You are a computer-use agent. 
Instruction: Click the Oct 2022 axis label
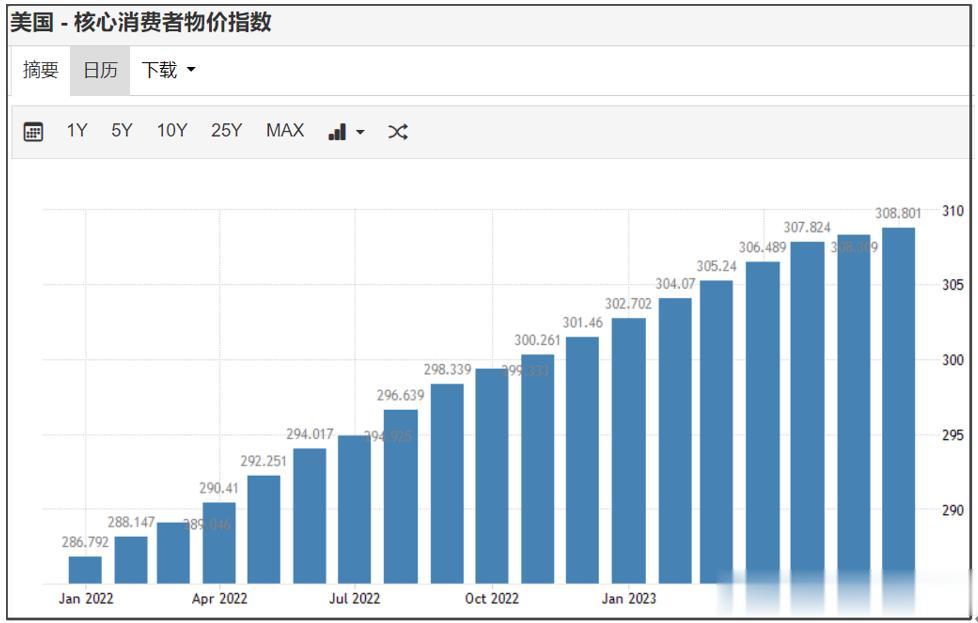tap(491, 599)
